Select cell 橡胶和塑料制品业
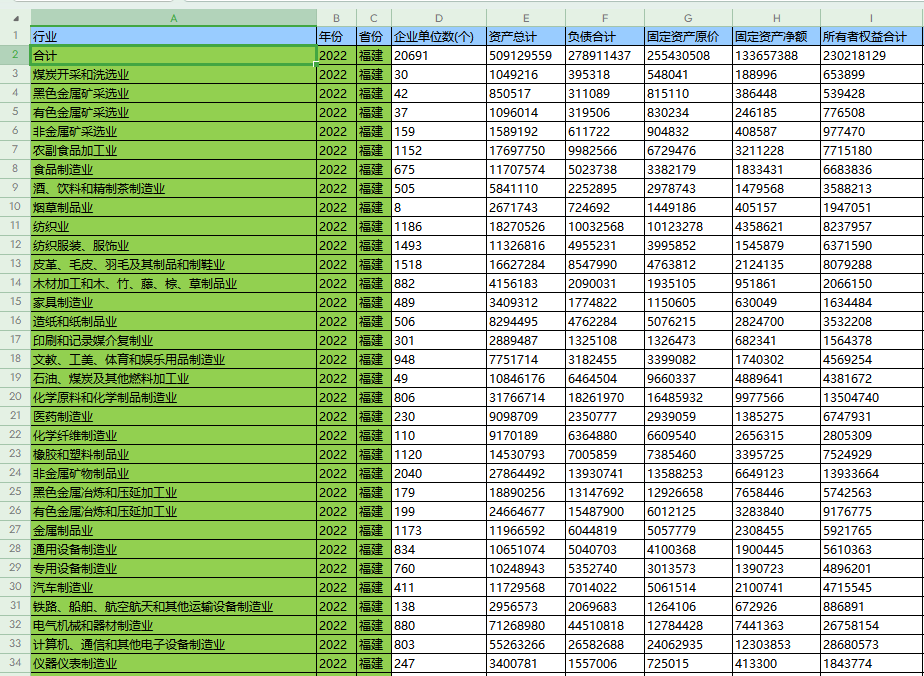This screenshot has height=676, width=924. click(x=173, y=454)
